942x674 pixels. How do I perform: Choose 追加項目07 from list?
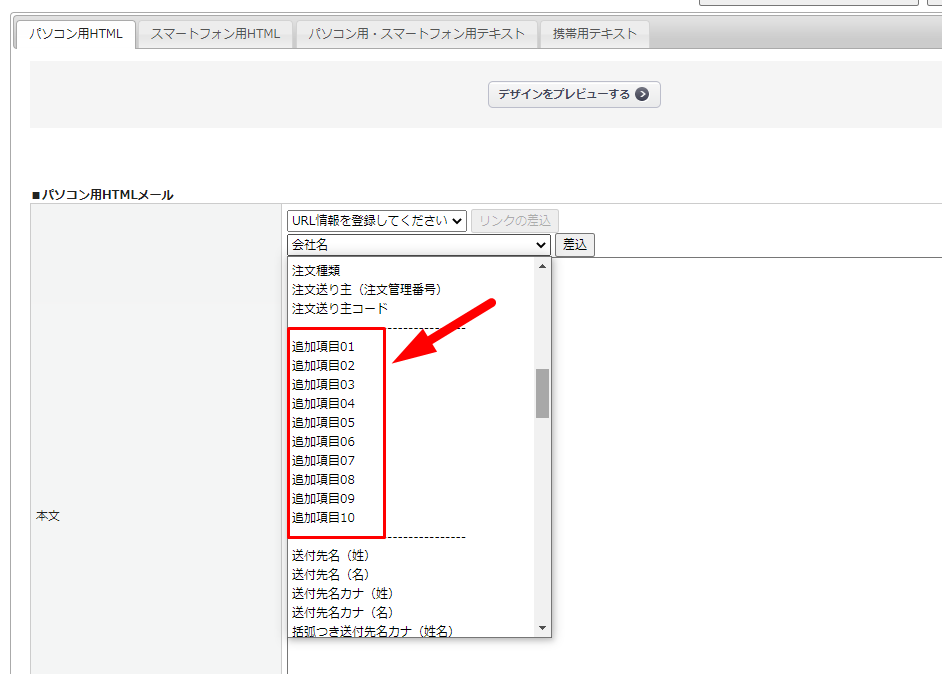[x=411, y=461]
